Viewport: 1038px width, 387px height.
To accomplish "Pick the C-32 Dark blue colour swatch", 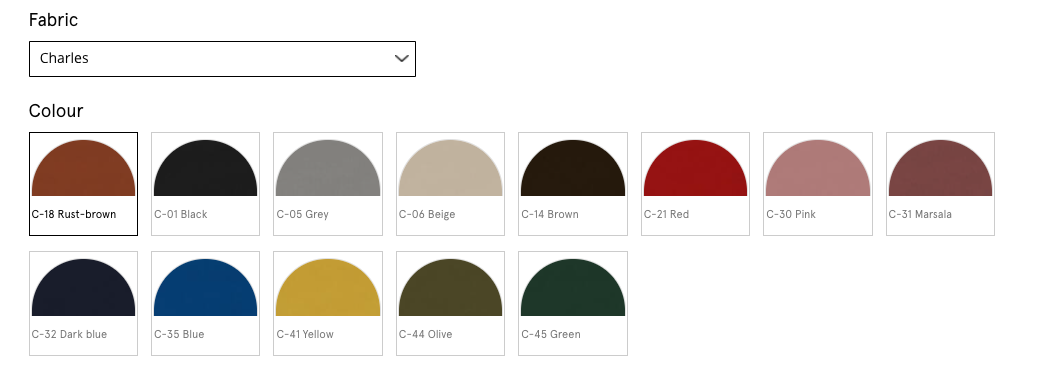I will [83, 304].
